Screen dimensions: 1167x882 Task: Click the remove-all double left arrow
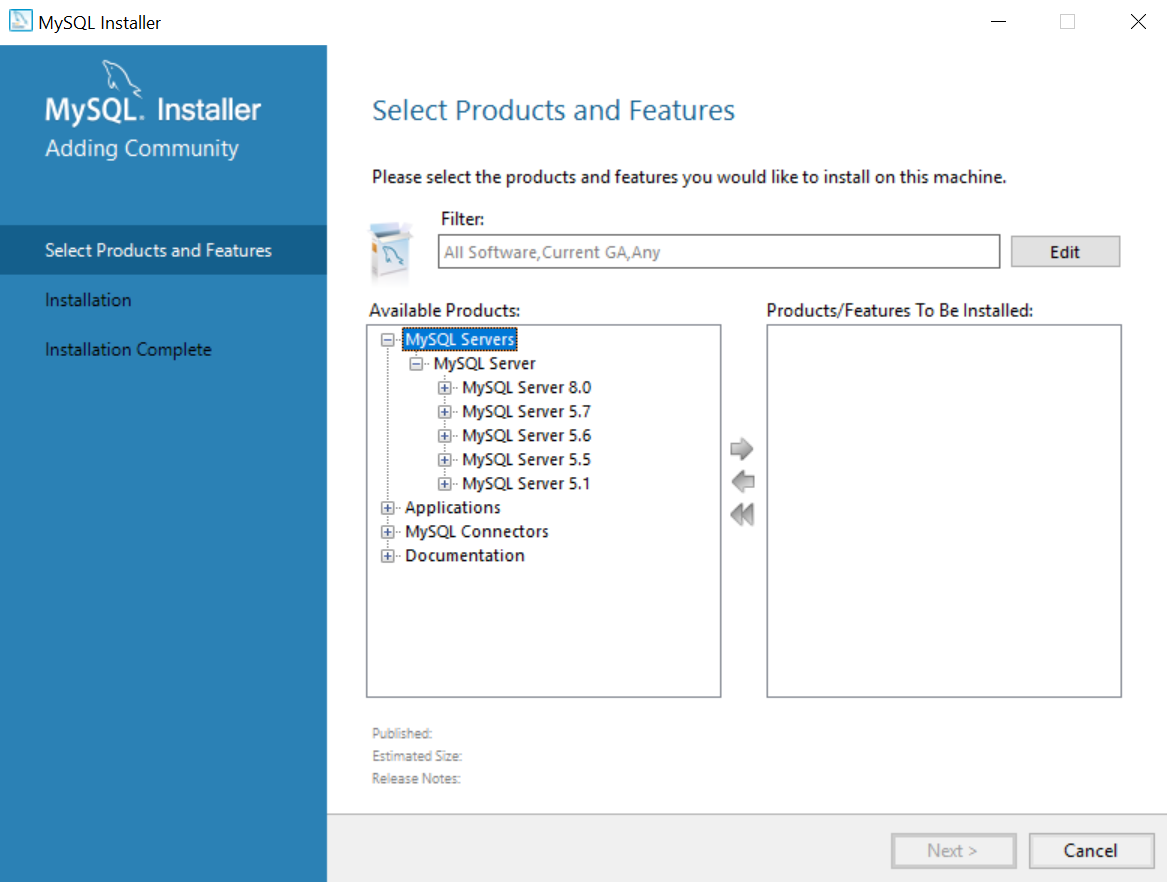(x=742, y=514)
